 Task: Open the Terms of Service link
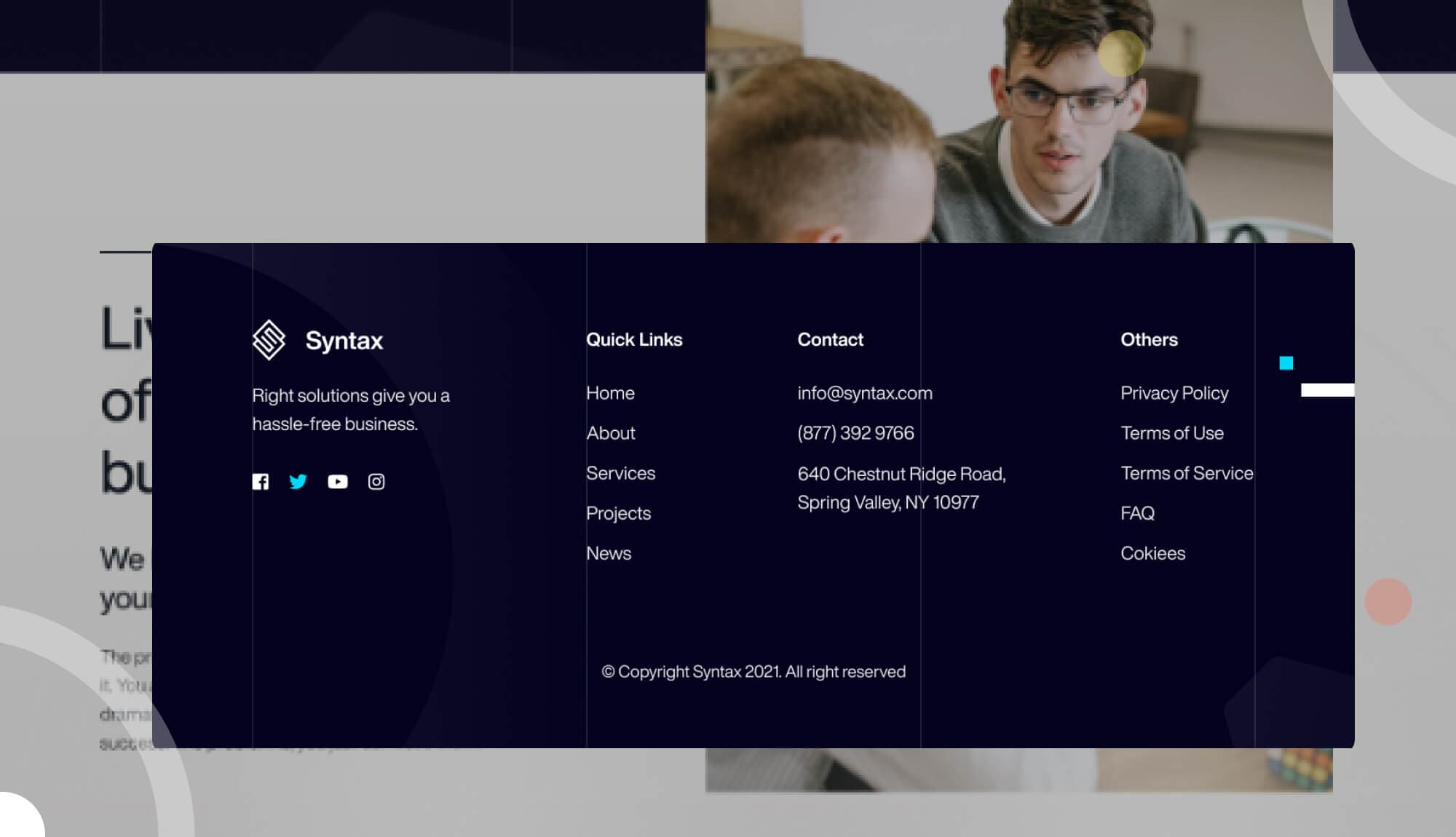click(x=1187, y=473)
